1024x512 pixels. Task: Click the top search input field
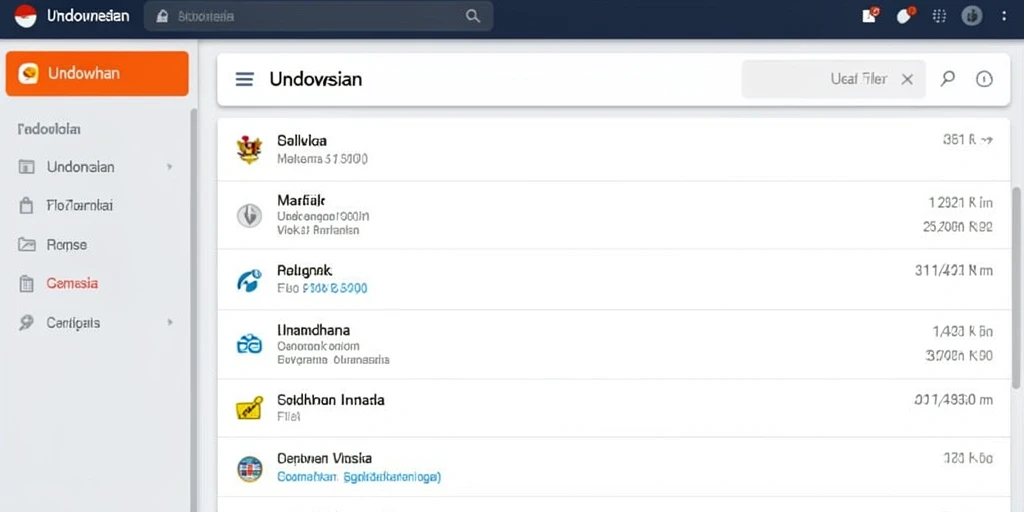(x=319, y=16)
